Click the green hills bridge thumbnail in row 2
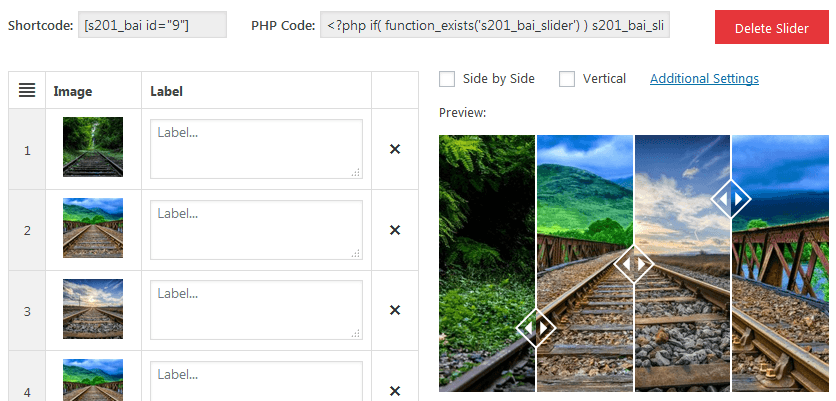 93,228
